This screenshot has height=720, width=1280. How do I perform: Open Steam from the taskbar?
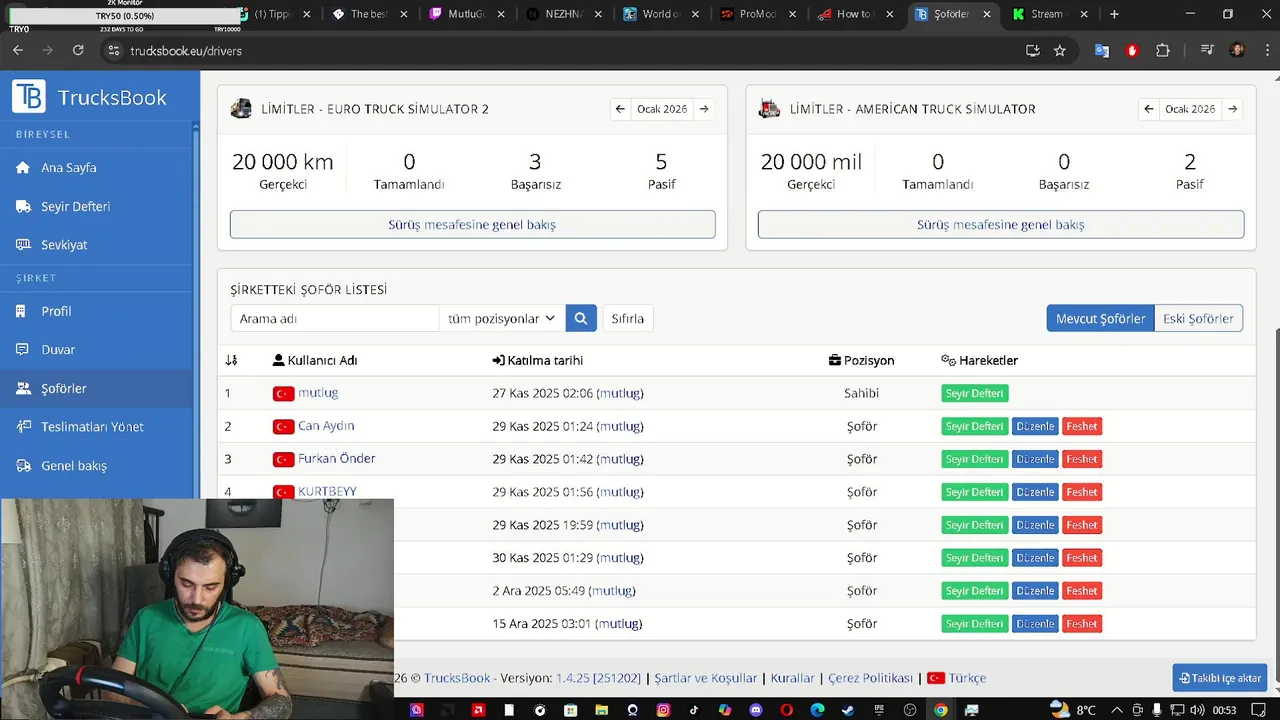(848, 710)
